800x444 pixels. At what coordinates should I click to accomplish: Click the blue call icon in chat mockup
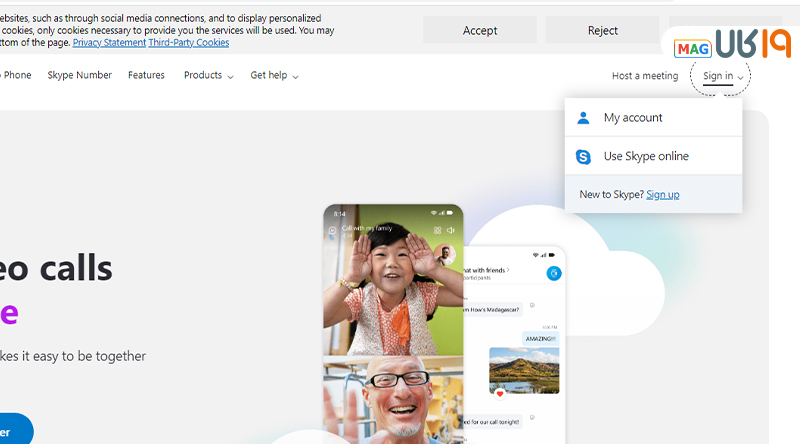tap(554, 273)
